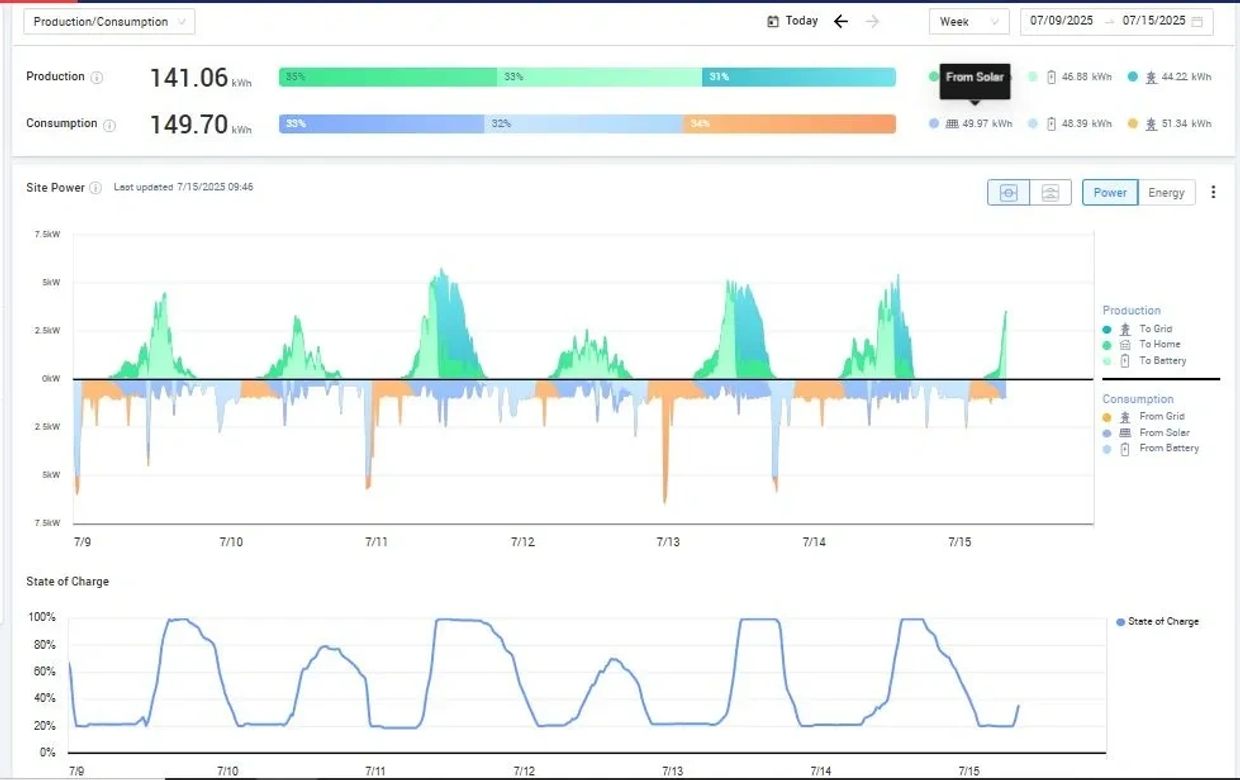Click the previous period arrow

[841, 21]
